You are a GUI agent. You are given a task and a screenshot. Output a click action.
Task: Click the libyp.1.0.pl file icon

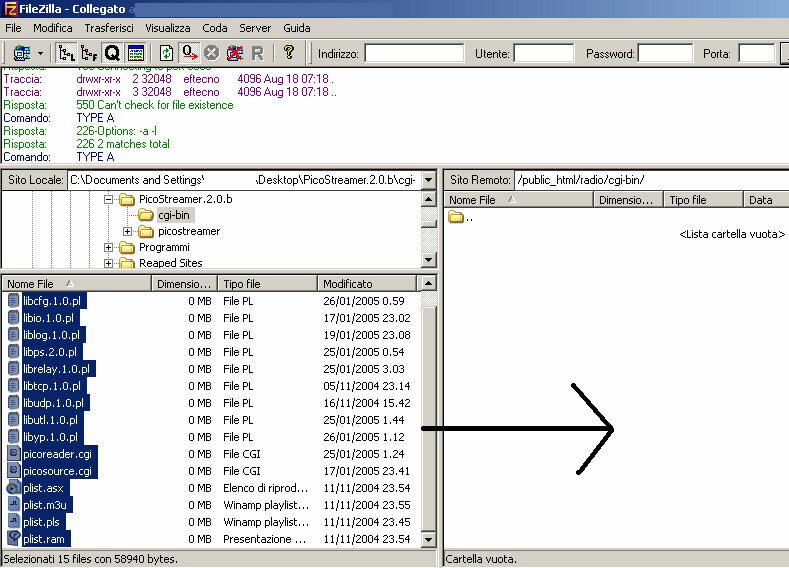pyautogui.click(x=14, y=437)
